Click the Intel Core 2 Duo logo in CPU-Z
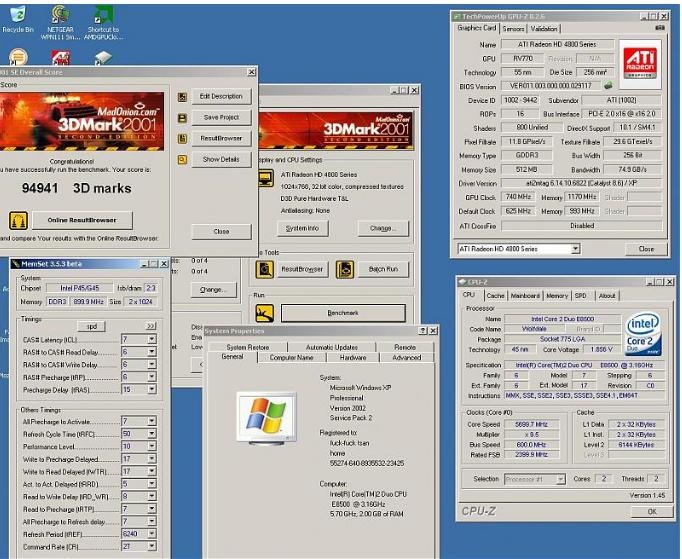This screenshot has height=559, width=682. (x=643, y=333)
